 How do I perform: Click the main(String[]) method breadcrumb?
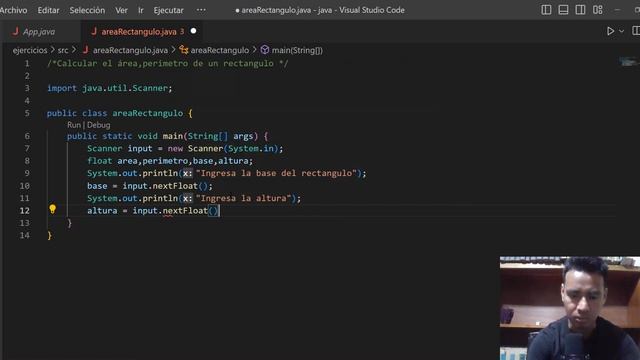(297, 50)
